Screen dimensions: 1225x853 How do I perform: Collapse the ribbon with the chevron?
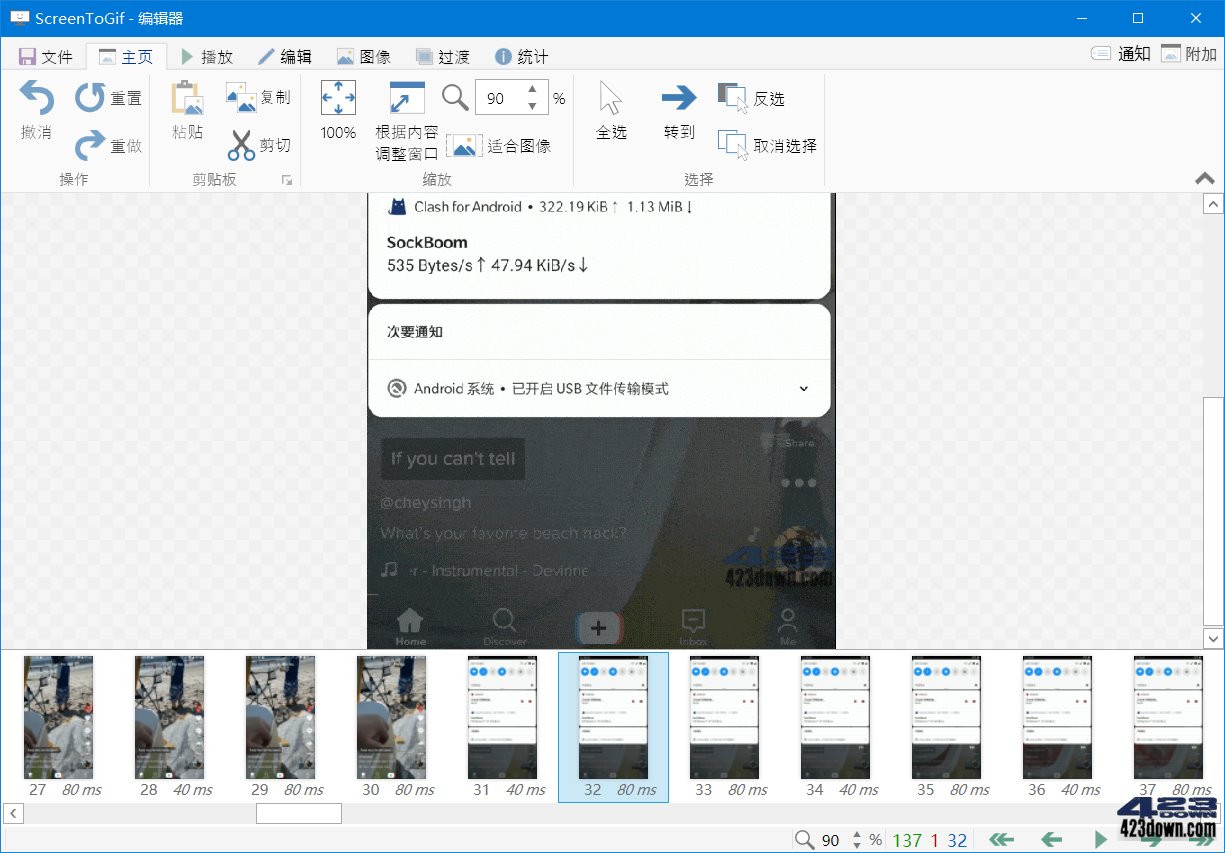tap(1205, 178)
